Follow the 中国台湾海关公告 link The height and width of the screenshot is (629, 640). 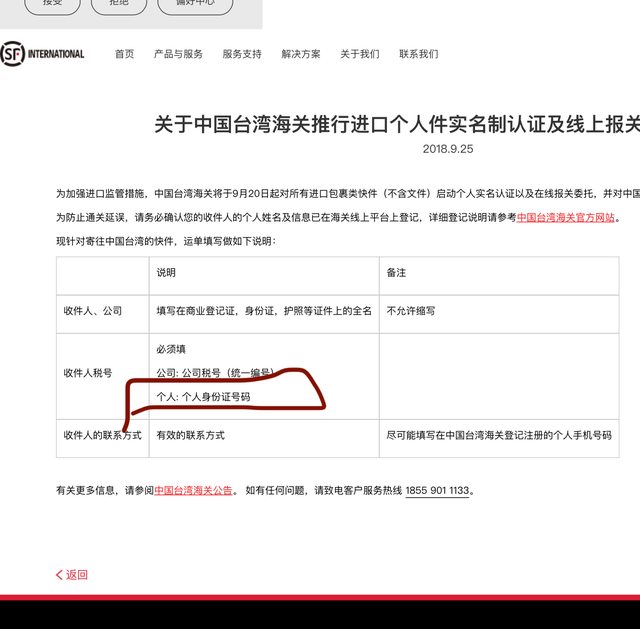194,491
